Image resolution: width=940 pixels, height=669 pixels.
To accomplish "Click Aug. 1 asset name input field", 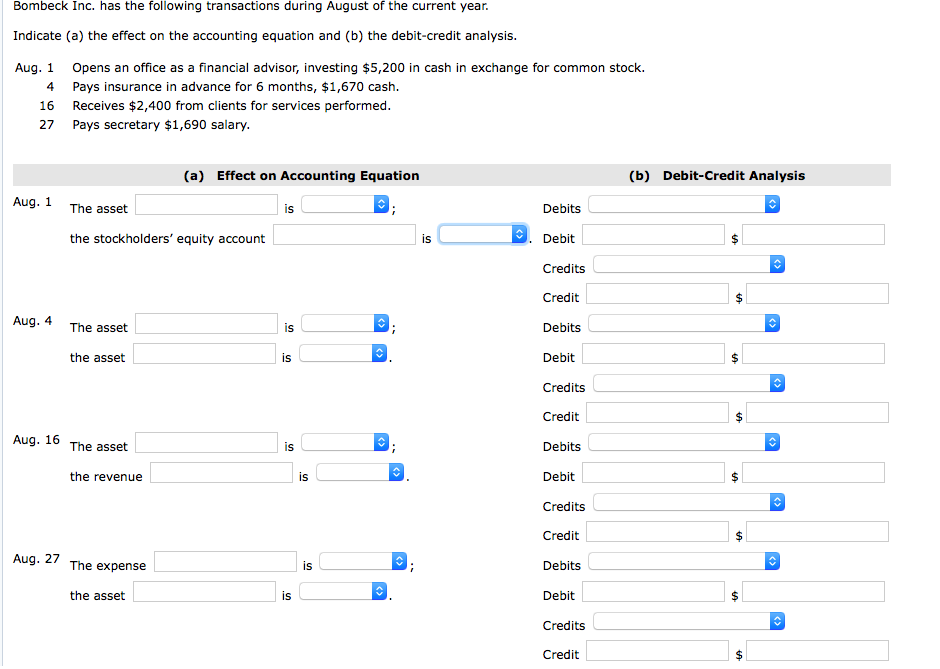I will [x=207, y=205].
